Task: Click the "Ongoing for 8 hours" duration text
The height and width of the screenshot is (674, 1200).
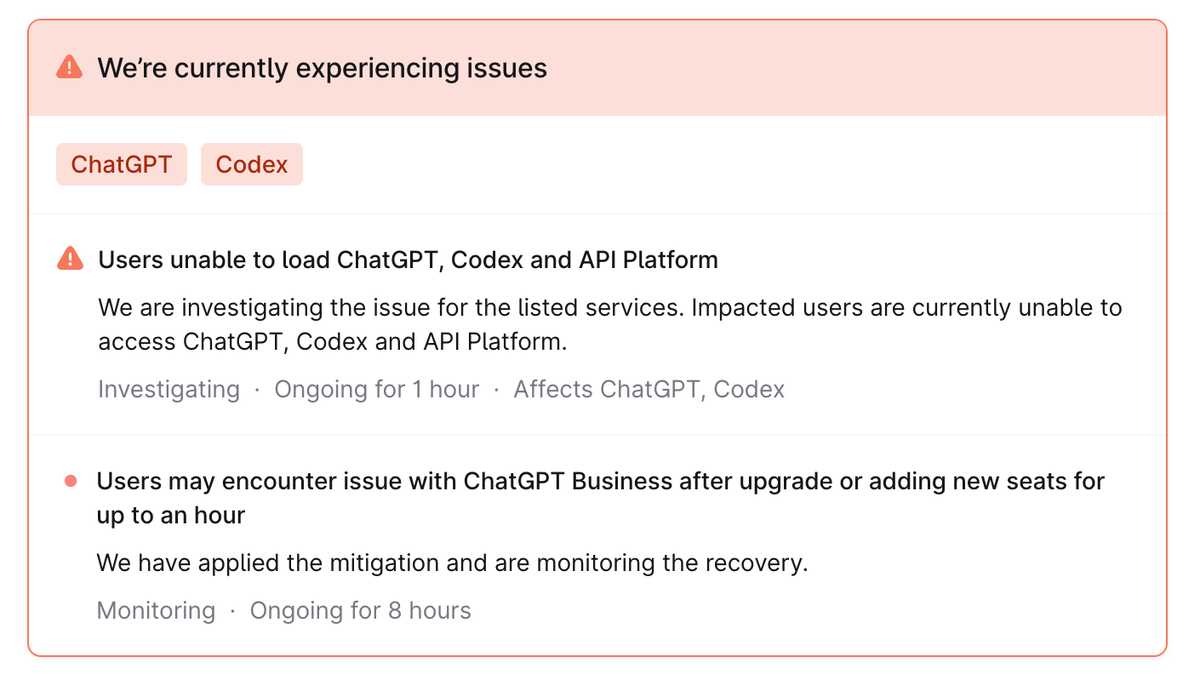Action: [x=360, y=610]
